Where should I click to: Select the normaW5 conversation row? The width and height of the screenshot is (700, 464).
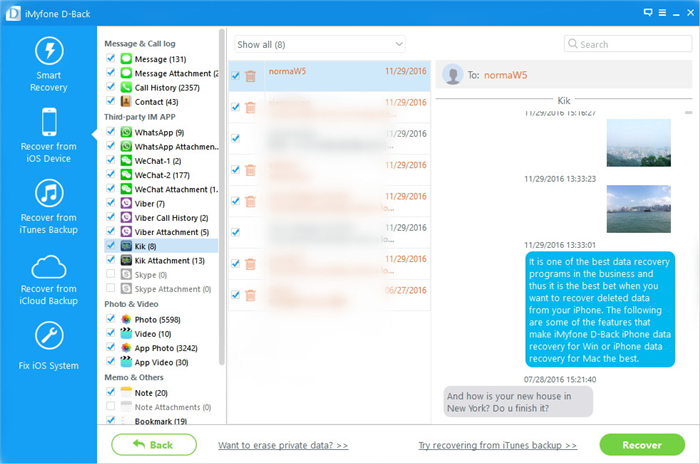(x=329, y=76)
